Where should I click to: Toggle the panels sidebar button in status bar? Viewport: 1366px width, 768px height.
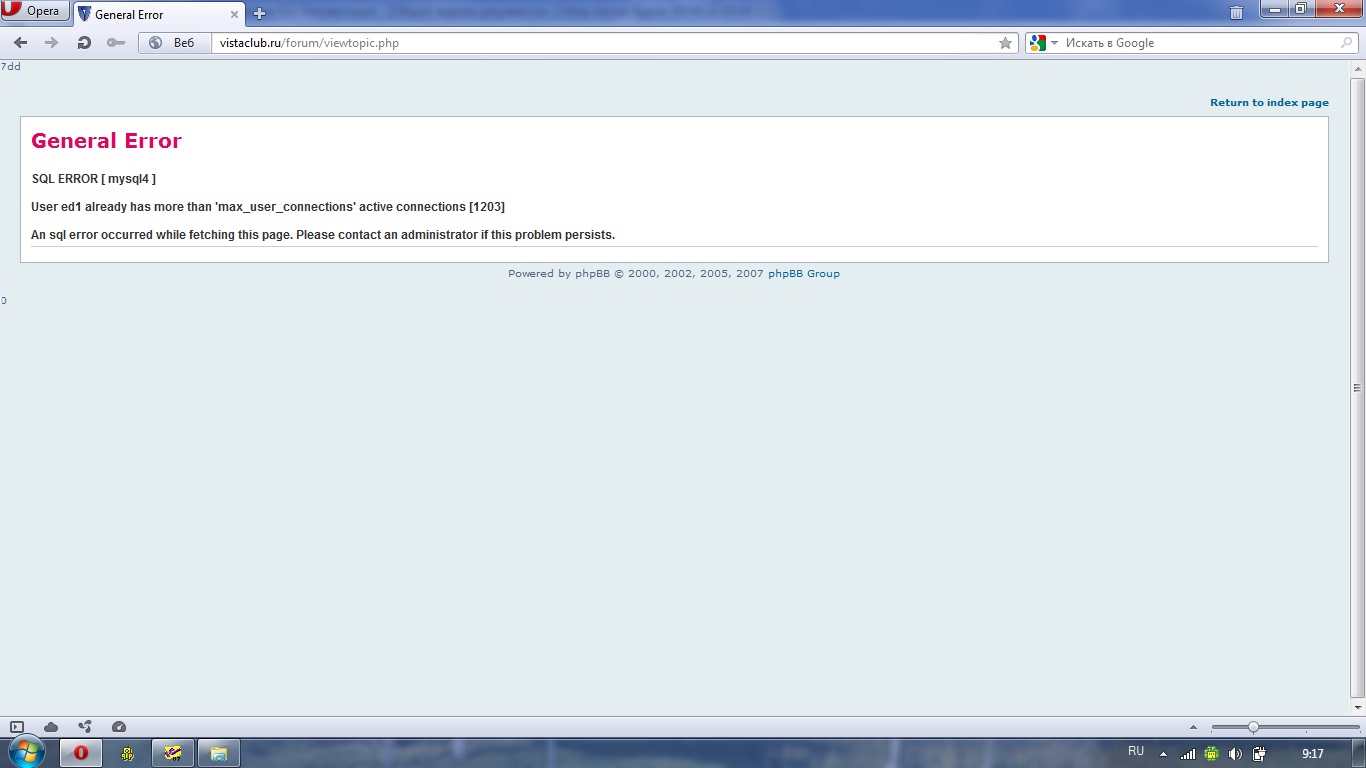[17, 727]
